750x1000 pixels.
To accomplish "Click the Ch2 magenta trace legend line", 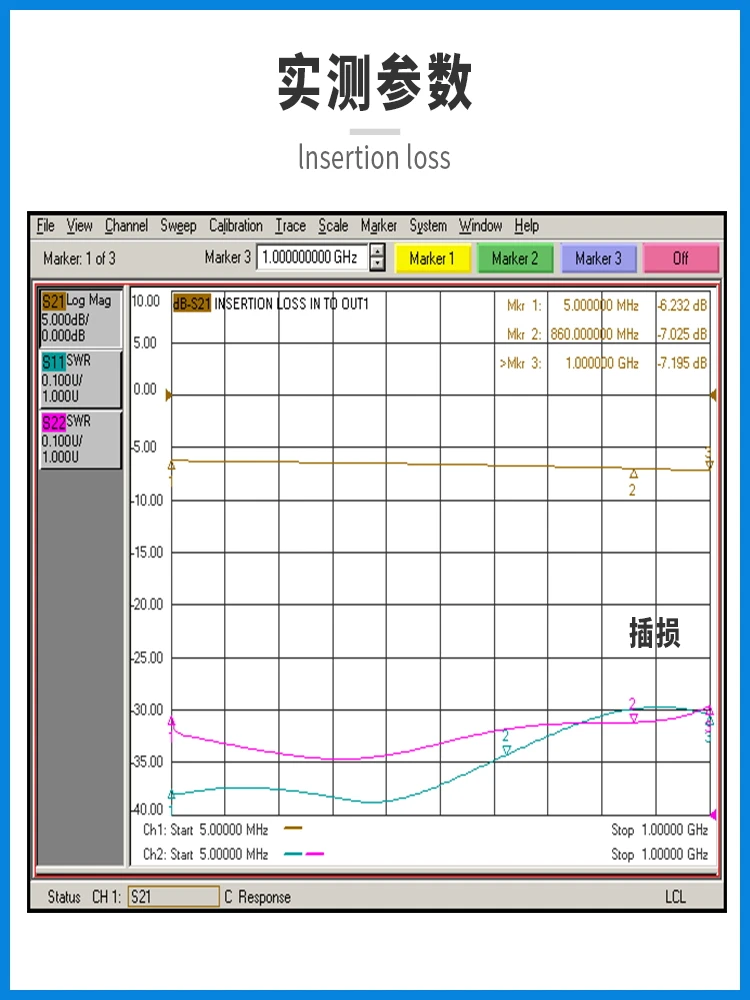I will pos(315,853).
